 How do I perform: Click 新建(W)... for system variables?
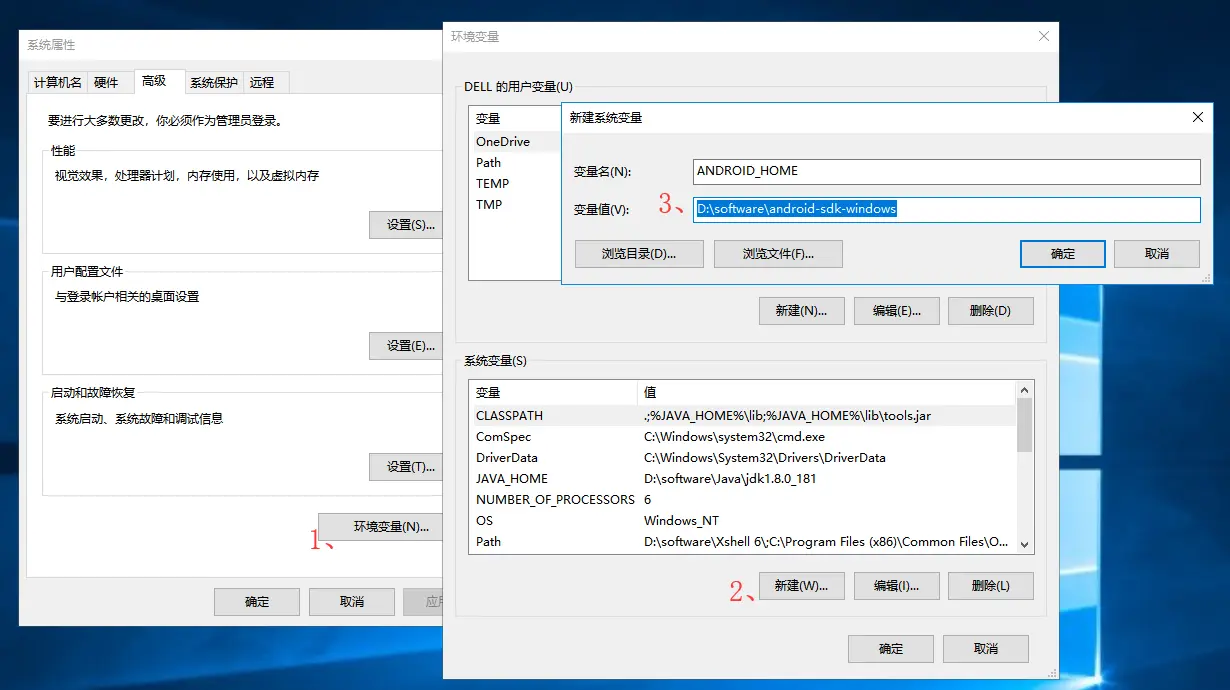click(801, 586)
